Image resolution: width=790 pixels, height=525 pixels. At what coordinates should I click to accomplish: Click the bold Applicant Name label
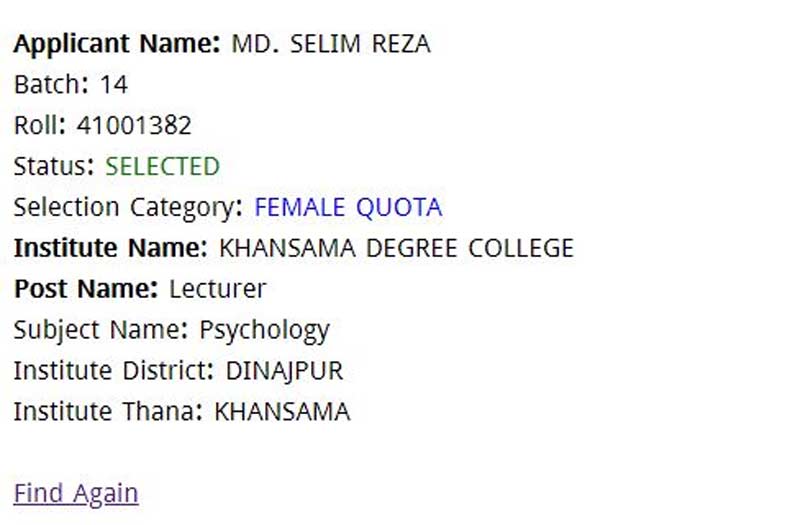(116, 44)
